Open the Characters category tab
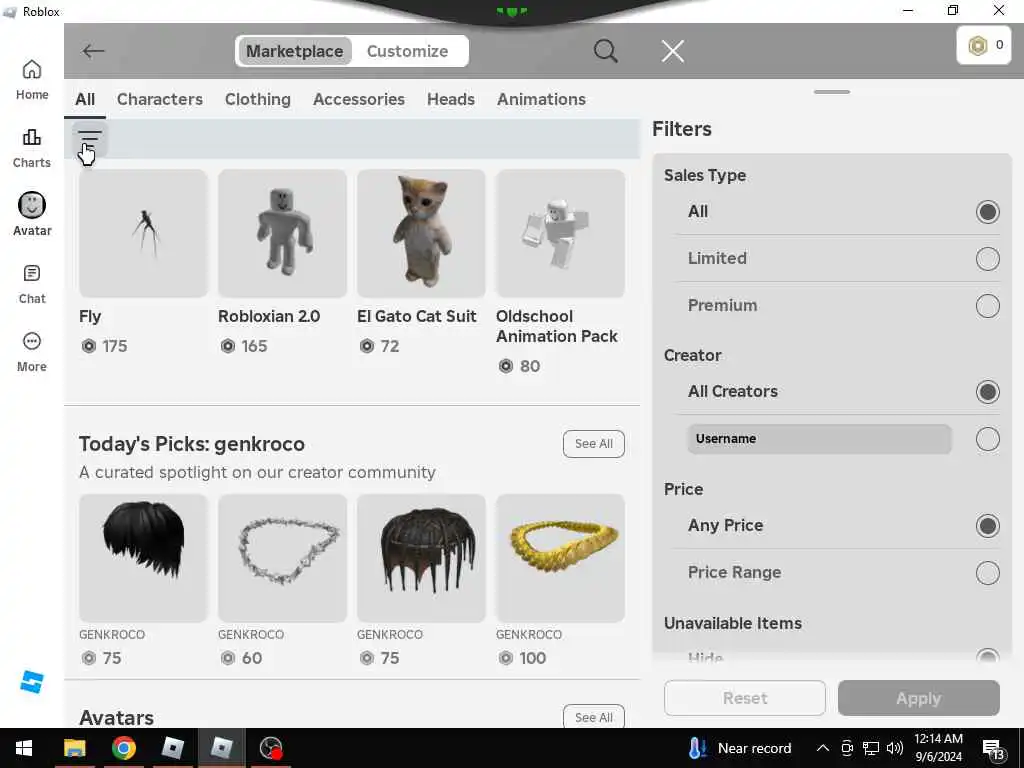The width and height of the screenshot is (1024, 768). click(160, 99)
